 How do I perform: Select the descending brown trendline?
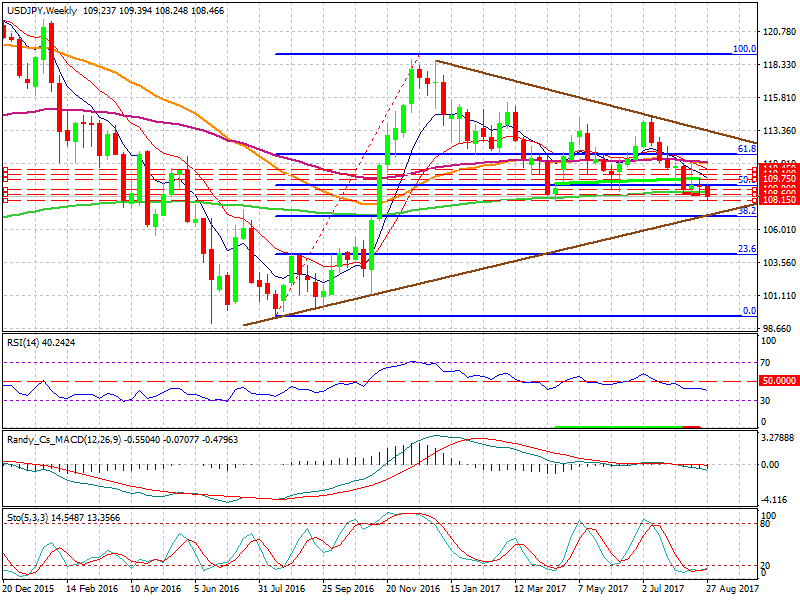coord(600,102)
